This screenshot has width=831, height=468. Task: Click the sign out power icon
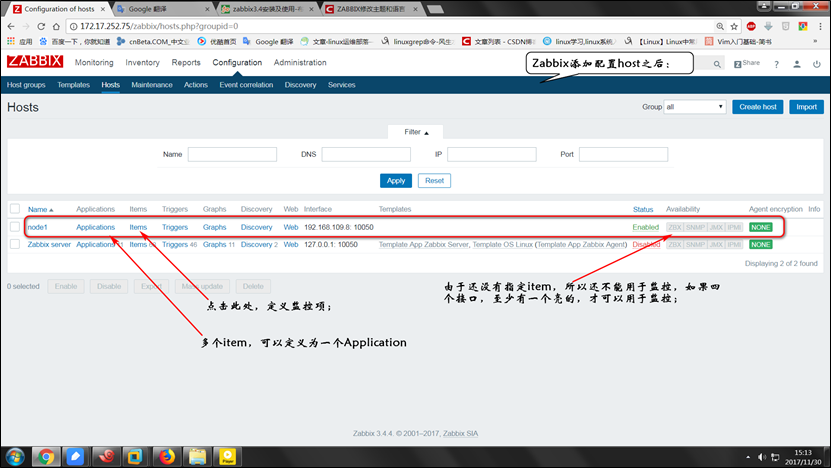point(817,64)
